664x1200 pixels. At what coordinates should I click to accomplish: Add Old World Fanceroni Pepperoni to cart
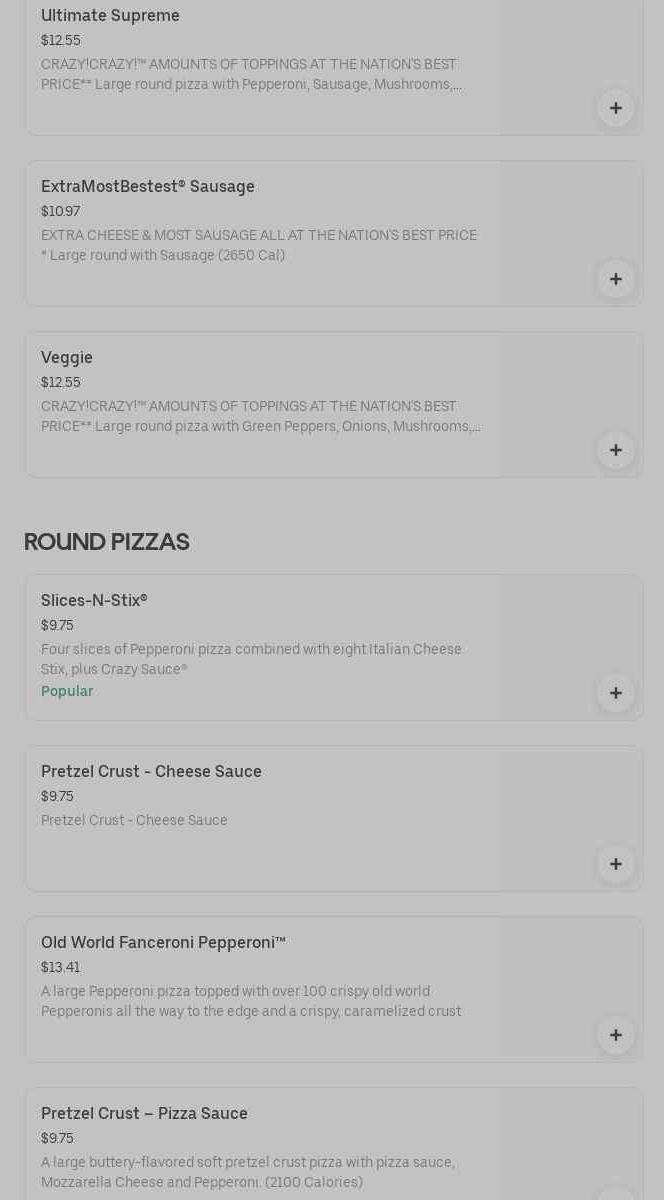pos(615,1035)
